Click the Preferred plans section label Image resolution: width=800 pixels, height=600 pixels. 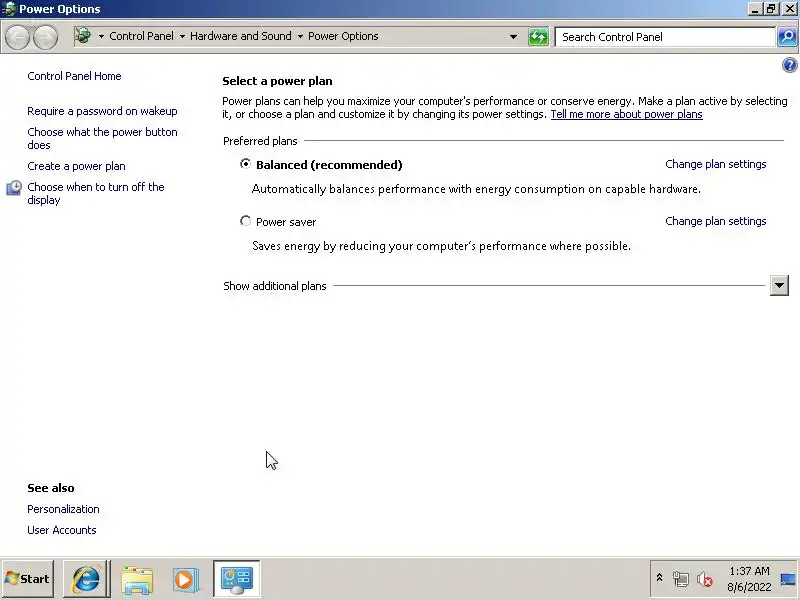[x=260, y=141]
